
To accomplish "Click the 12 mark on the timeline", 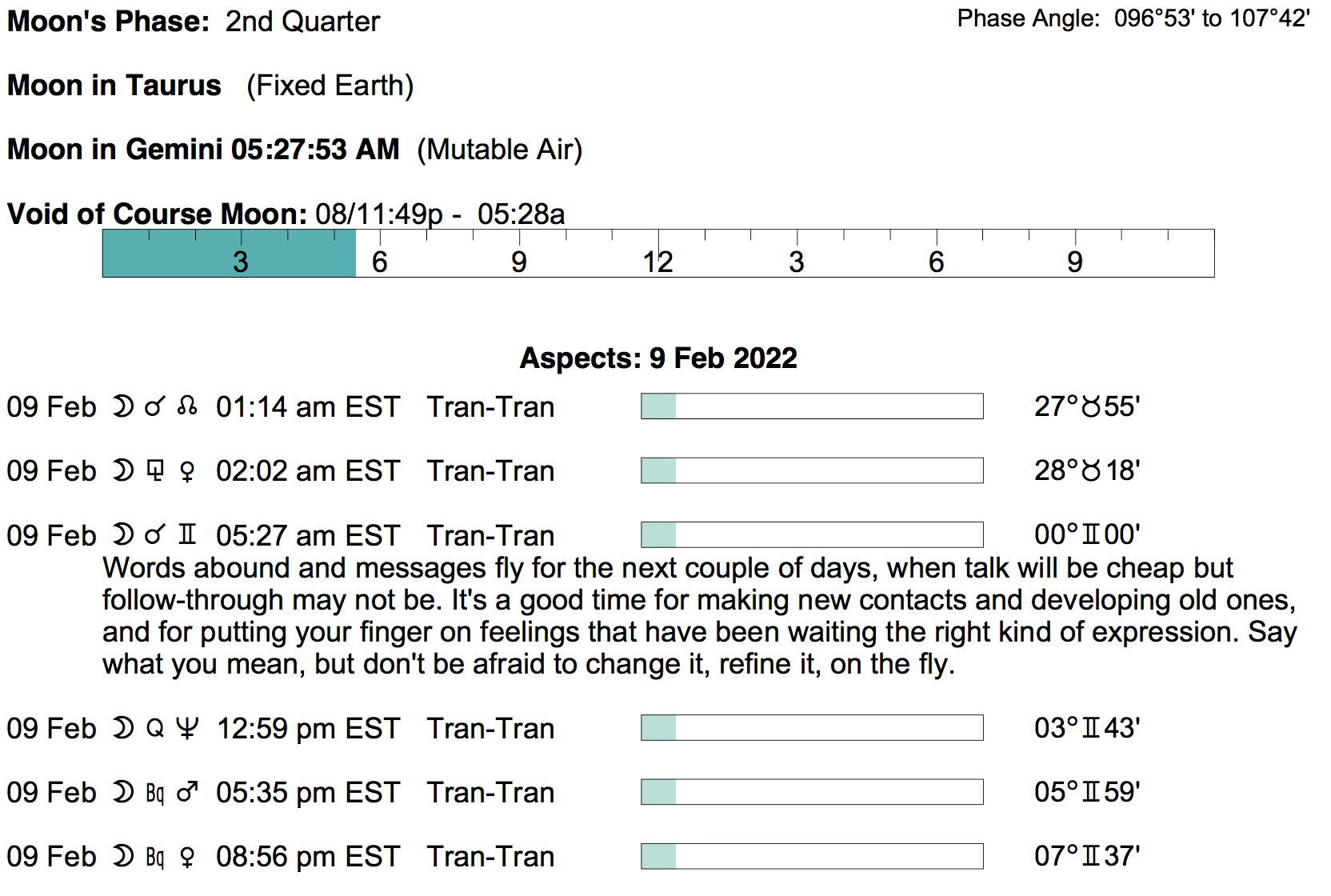I will pyautogui.click(x=658, y=262).
